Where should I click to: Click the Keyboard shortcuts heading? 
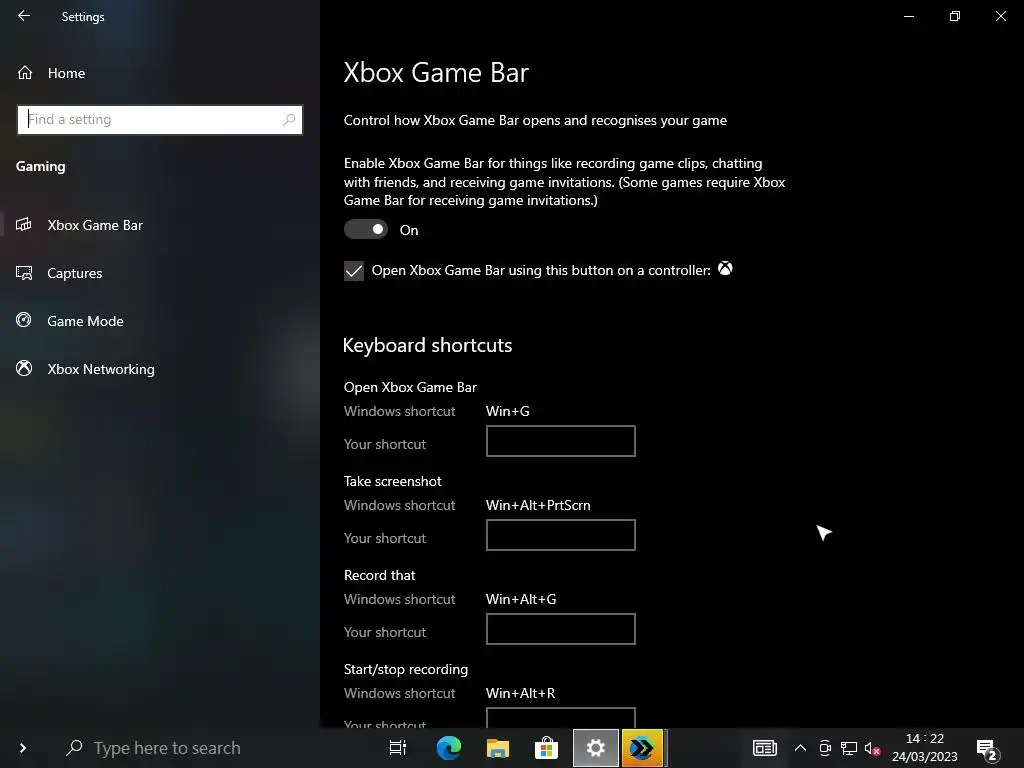coord(427,345)
